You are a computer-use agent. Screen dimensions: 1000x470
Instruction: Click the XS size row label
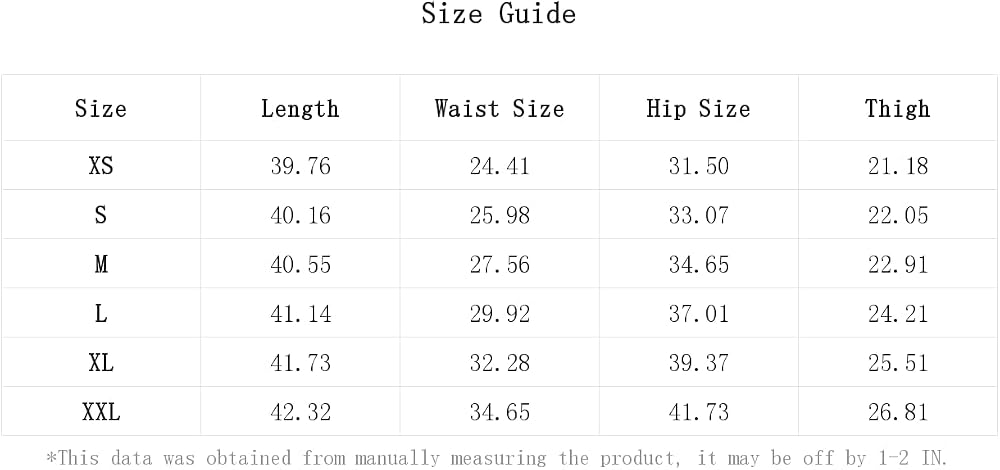pos(101,166)
